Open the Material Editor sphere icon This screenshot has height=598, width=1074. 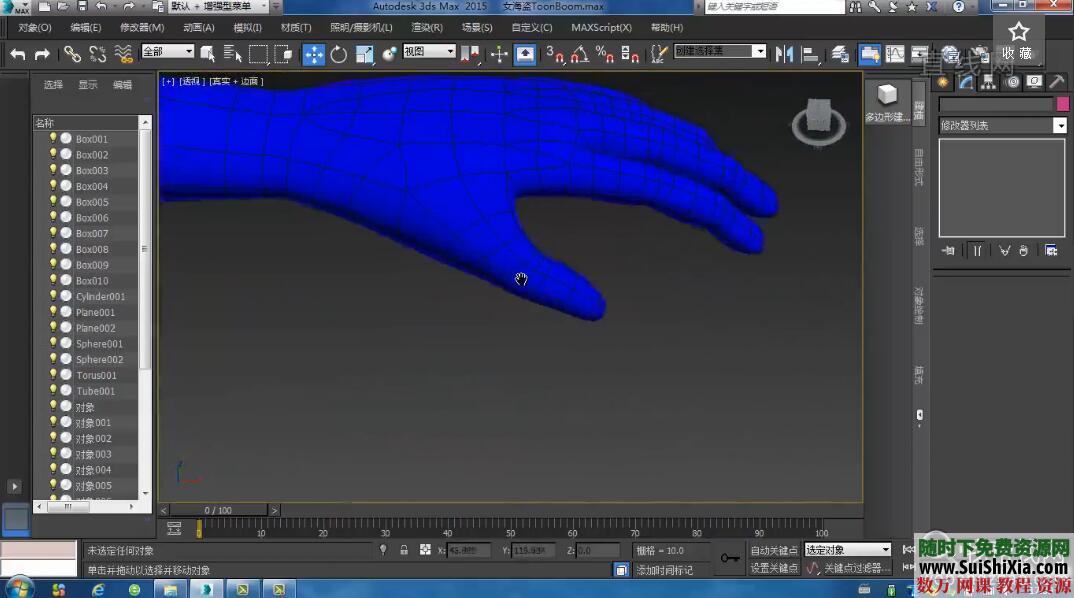951,54
